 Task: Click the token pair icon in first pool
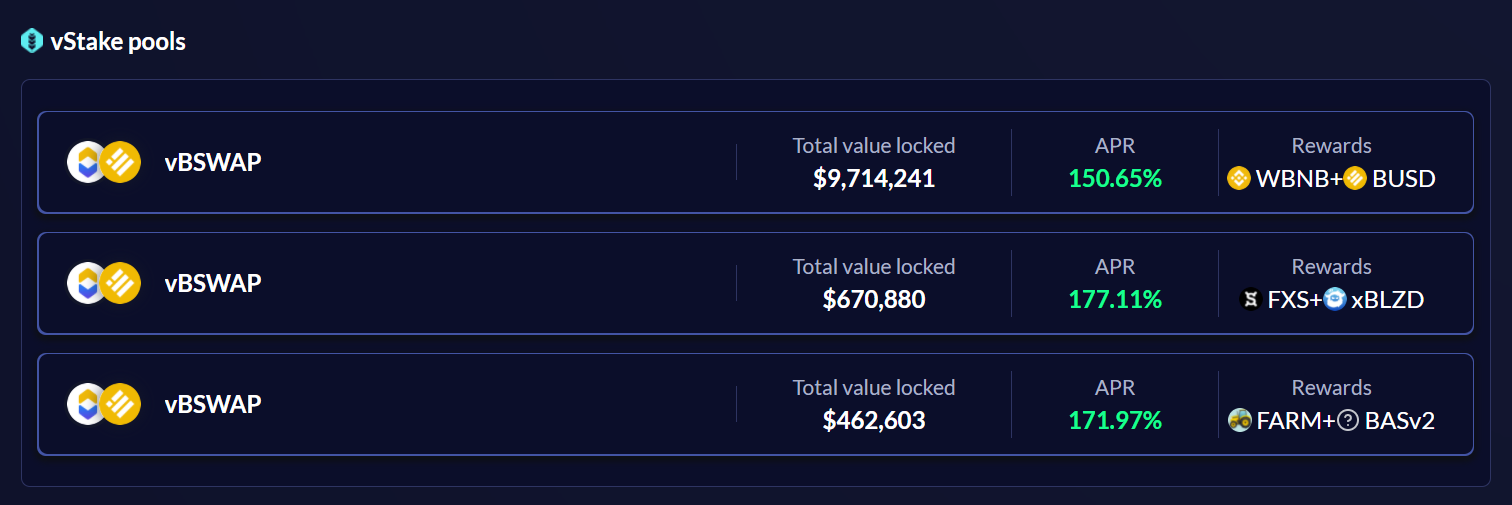pyautogui.click(x=103, y=162)
